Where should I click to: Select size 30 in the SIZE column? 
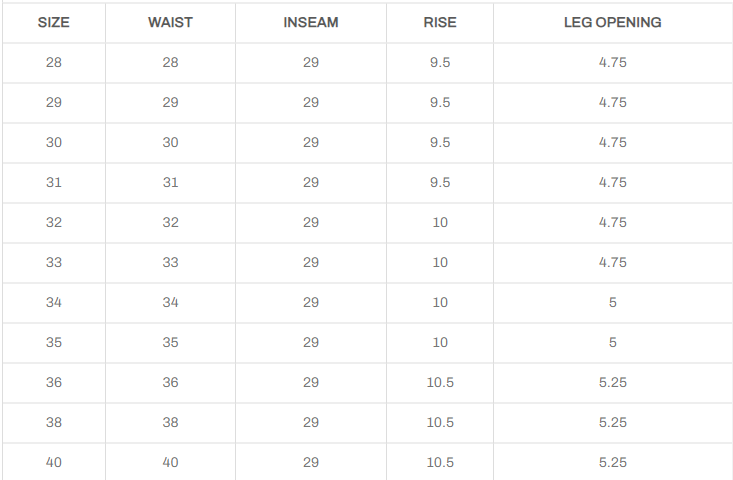[54, 142]
